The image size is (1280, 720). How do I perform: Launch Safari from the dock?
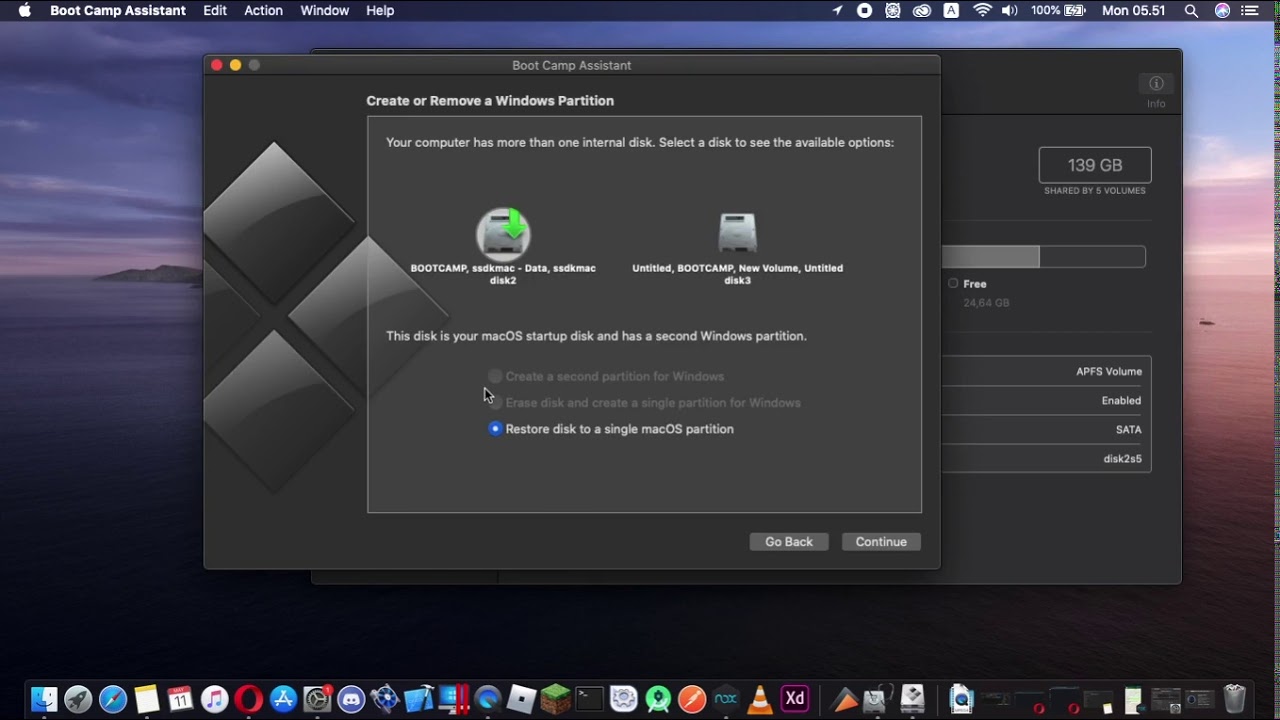tap(113, 698)
